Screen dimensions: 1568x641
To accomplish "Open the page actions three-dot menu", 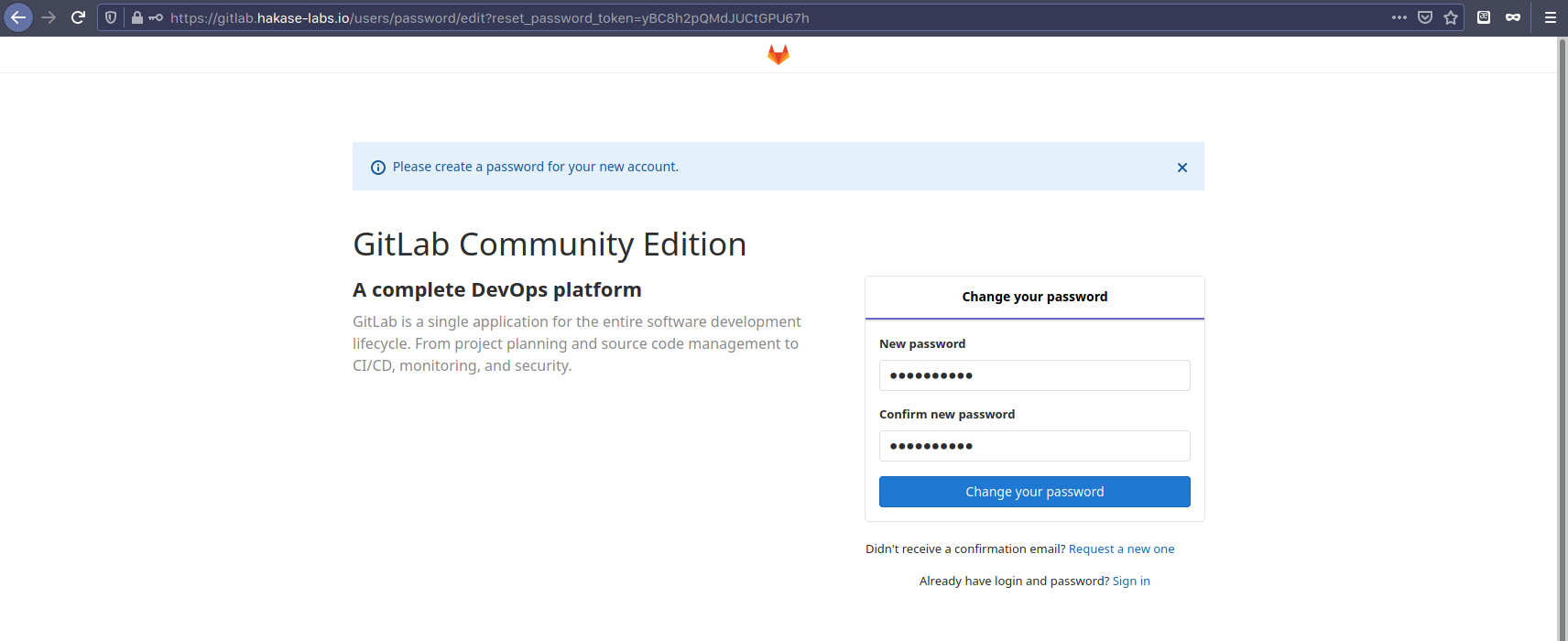I will click(1399, 17).
